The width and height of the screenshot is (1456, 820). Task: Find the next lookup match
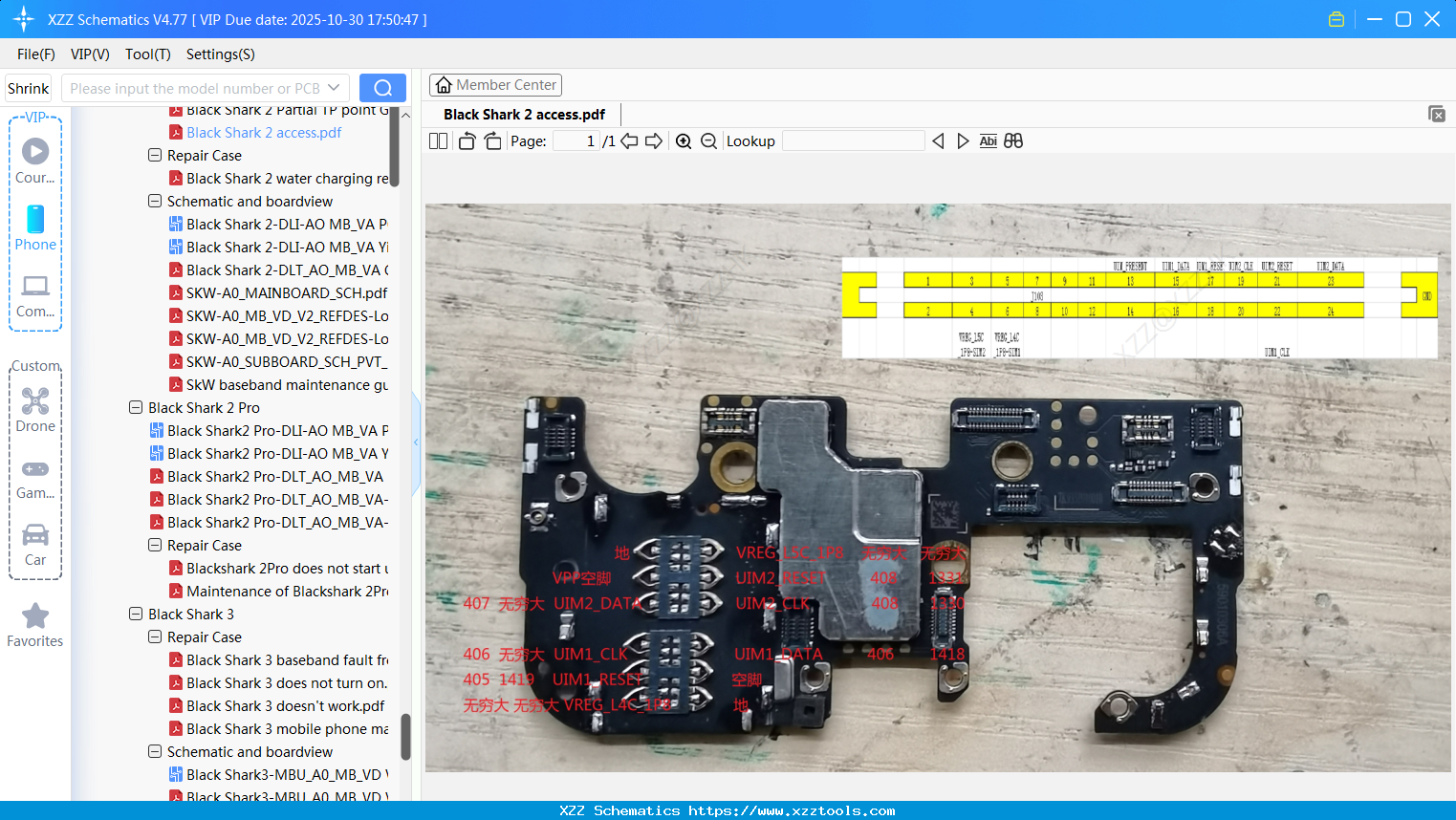[x=963, y=141]
